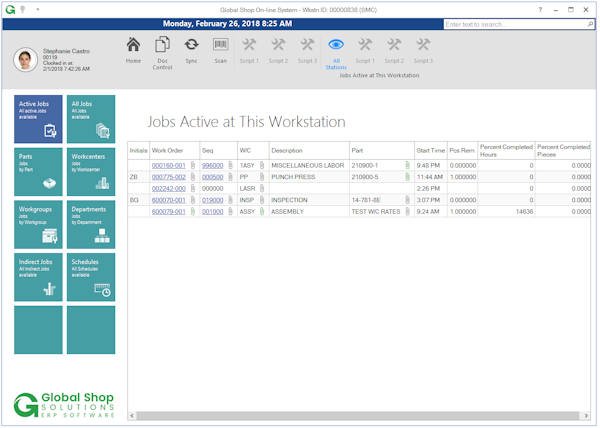The width and height of the screenshot is (600, 428).
Task: Click the search magnifier icon
Action: pos(590,24)
